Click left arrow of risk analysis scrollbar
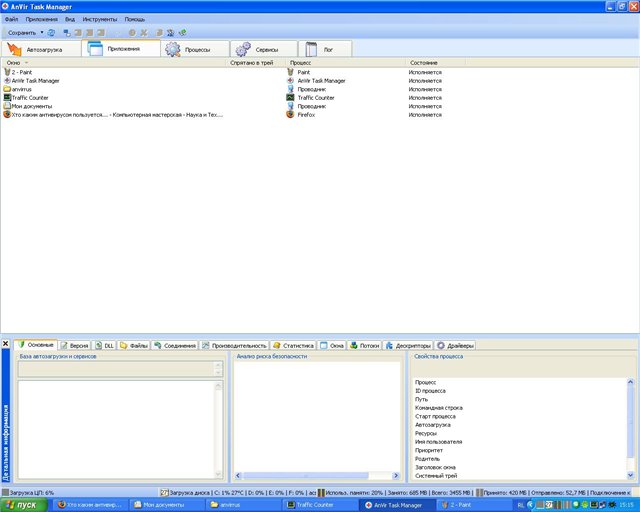640x512 pixels. pos(238,476)
